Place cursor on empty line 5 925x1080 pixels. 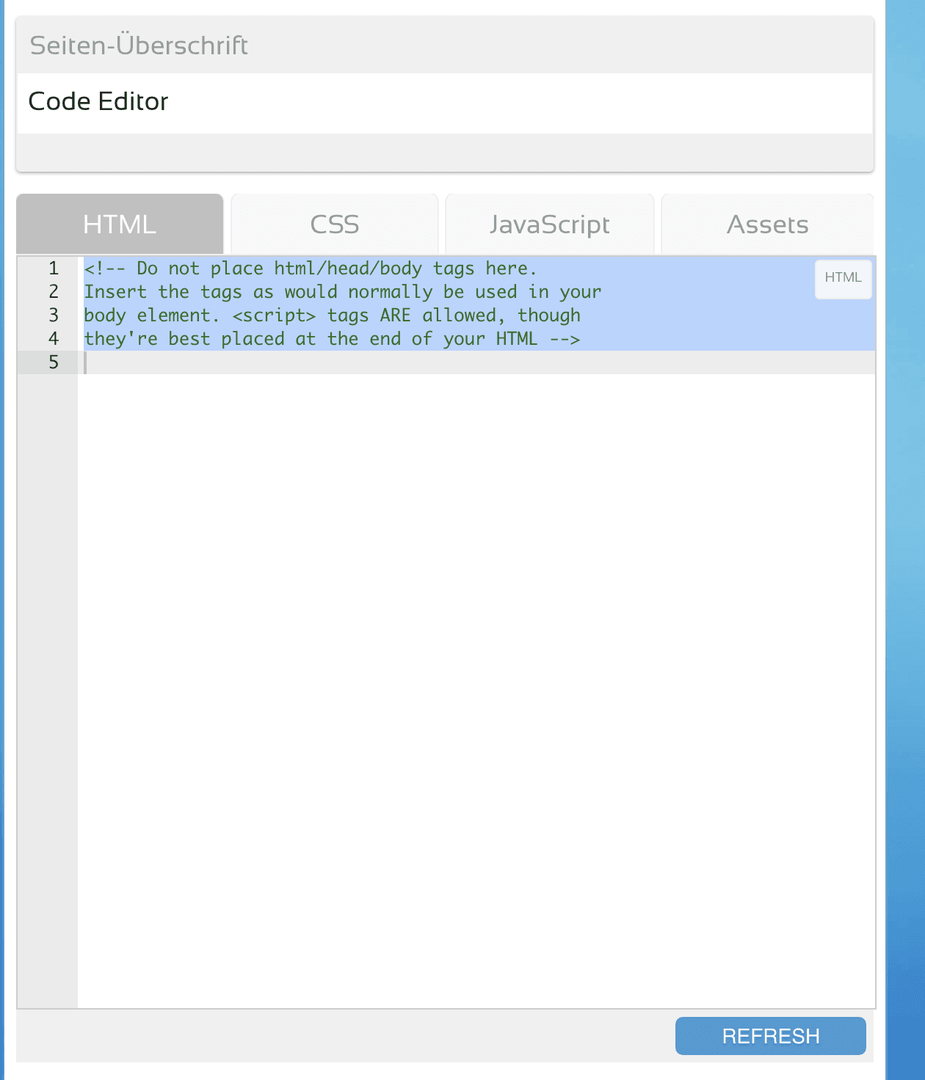477,362
